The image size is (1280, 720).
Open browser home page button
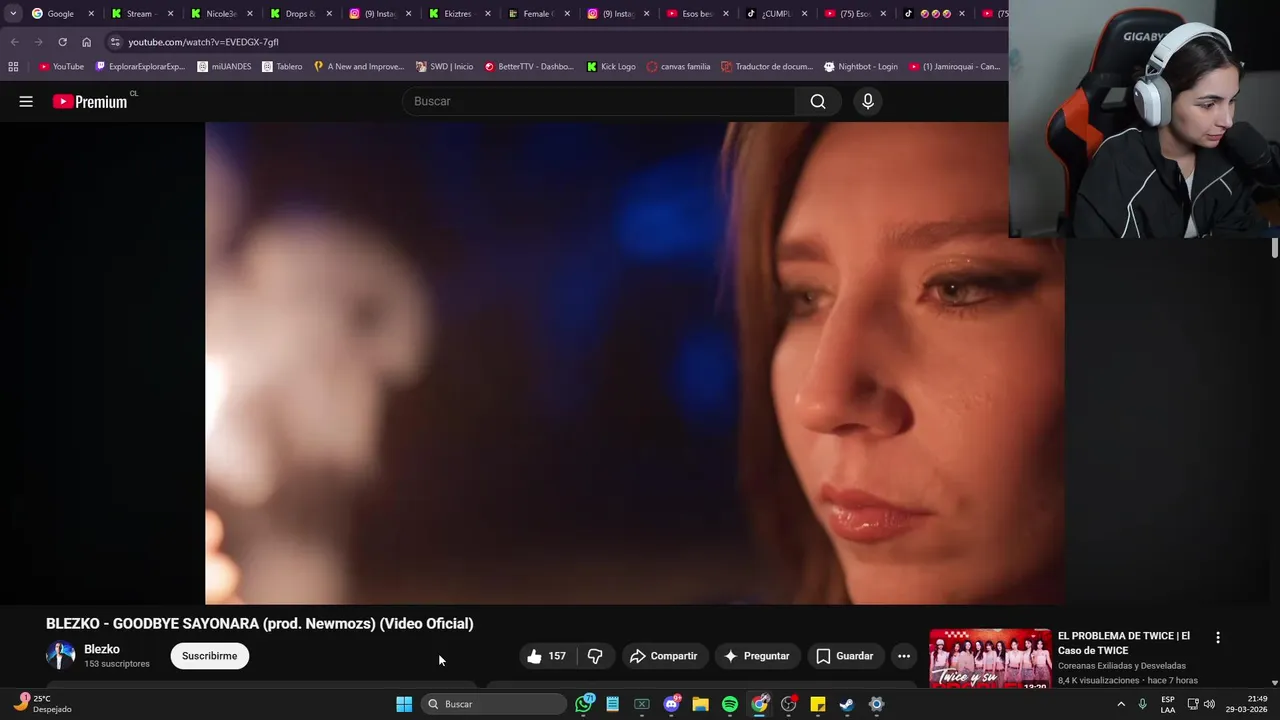pos(86,42)
